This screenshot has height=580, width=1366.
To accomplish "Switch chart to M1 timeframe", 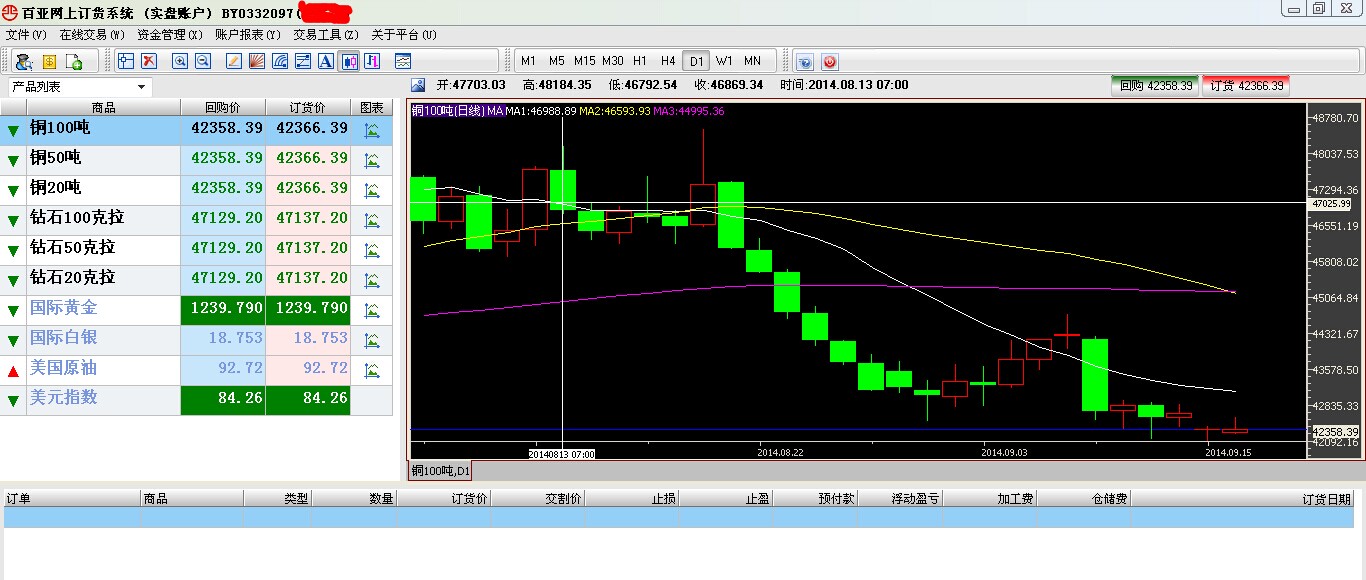I will tap(528, 61).
